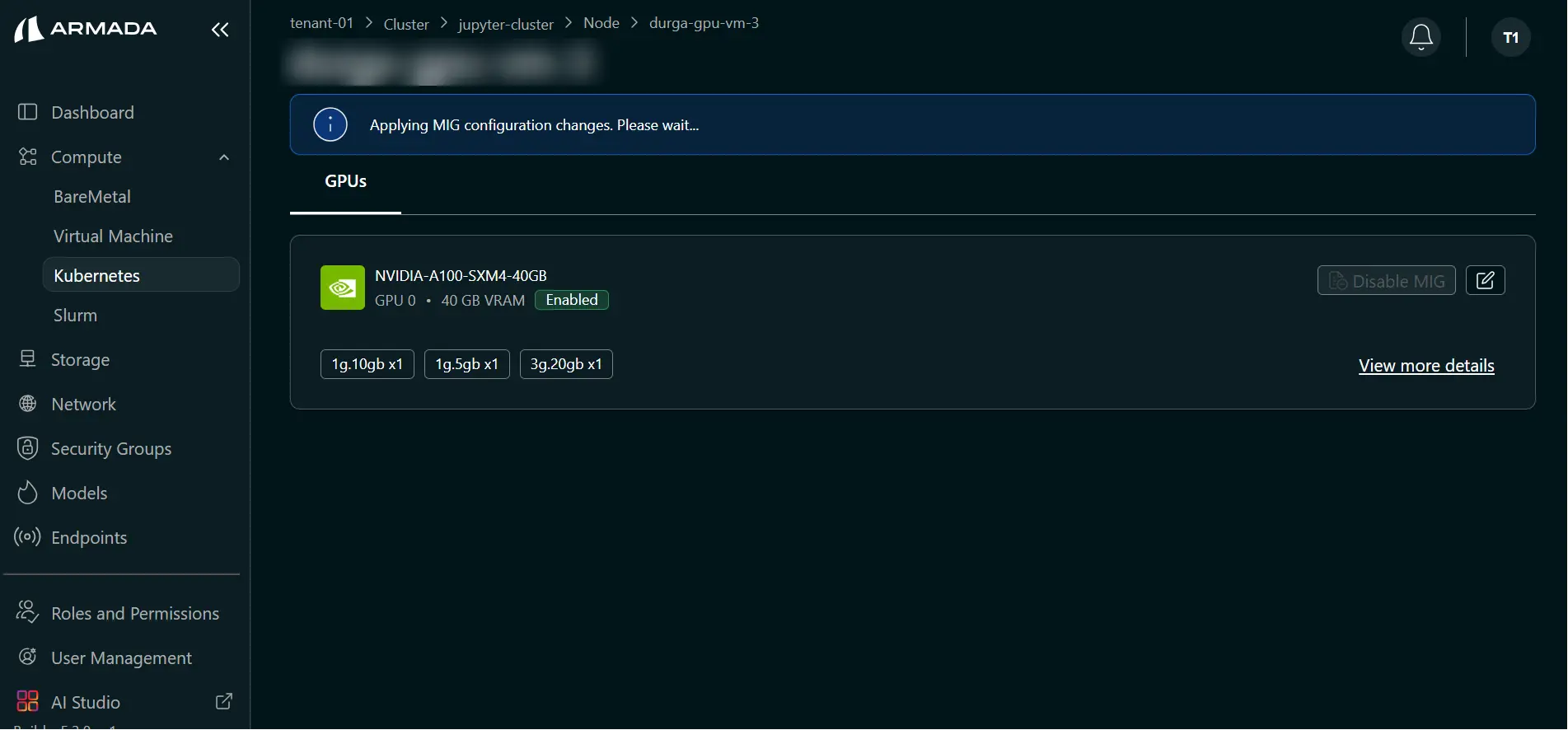
Task: Click the Storage sidebar icon
Action: pyautogui.click(x=28, y=358)
